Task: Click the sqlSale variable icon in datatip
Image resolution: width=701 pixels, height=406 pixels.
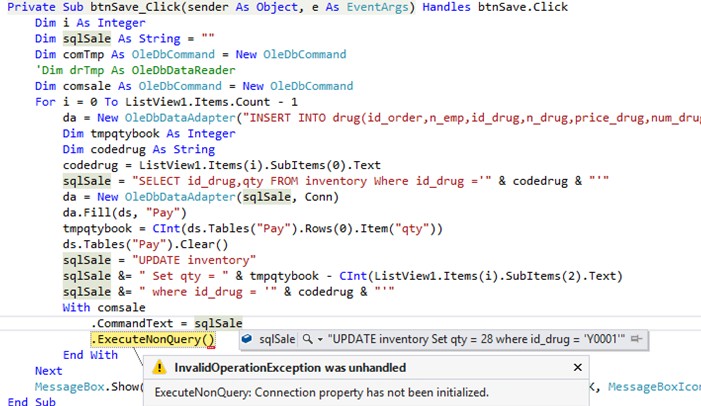Action: [247, 339]
